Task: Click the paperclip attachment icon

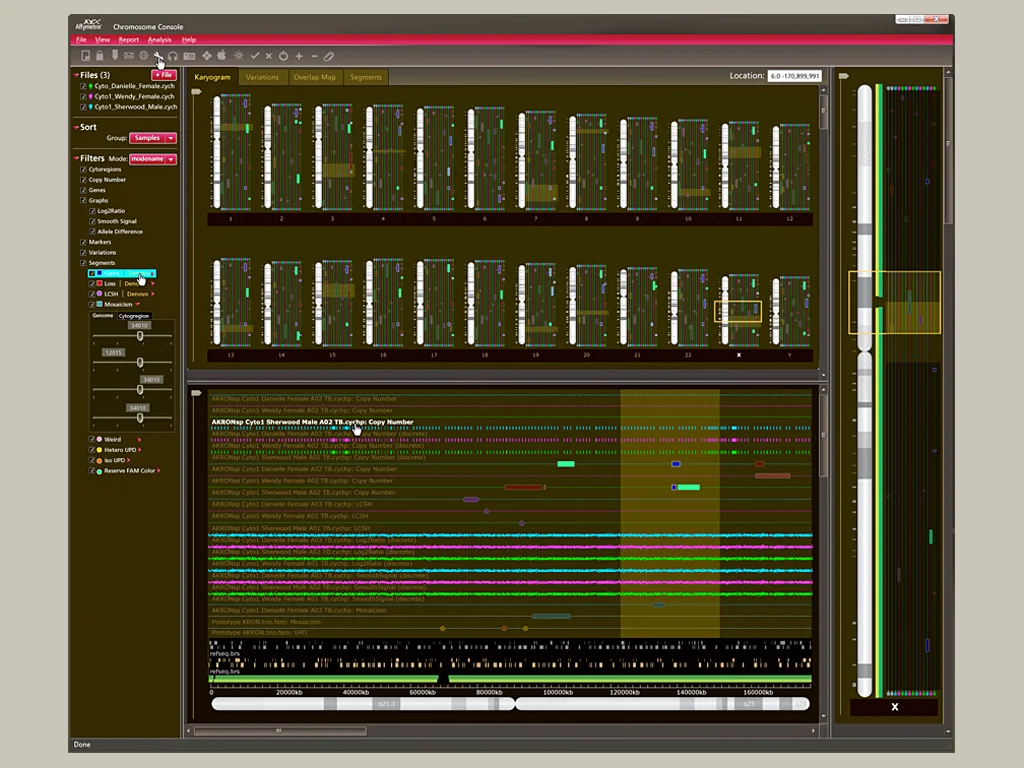Action: (x=328, y=56)
